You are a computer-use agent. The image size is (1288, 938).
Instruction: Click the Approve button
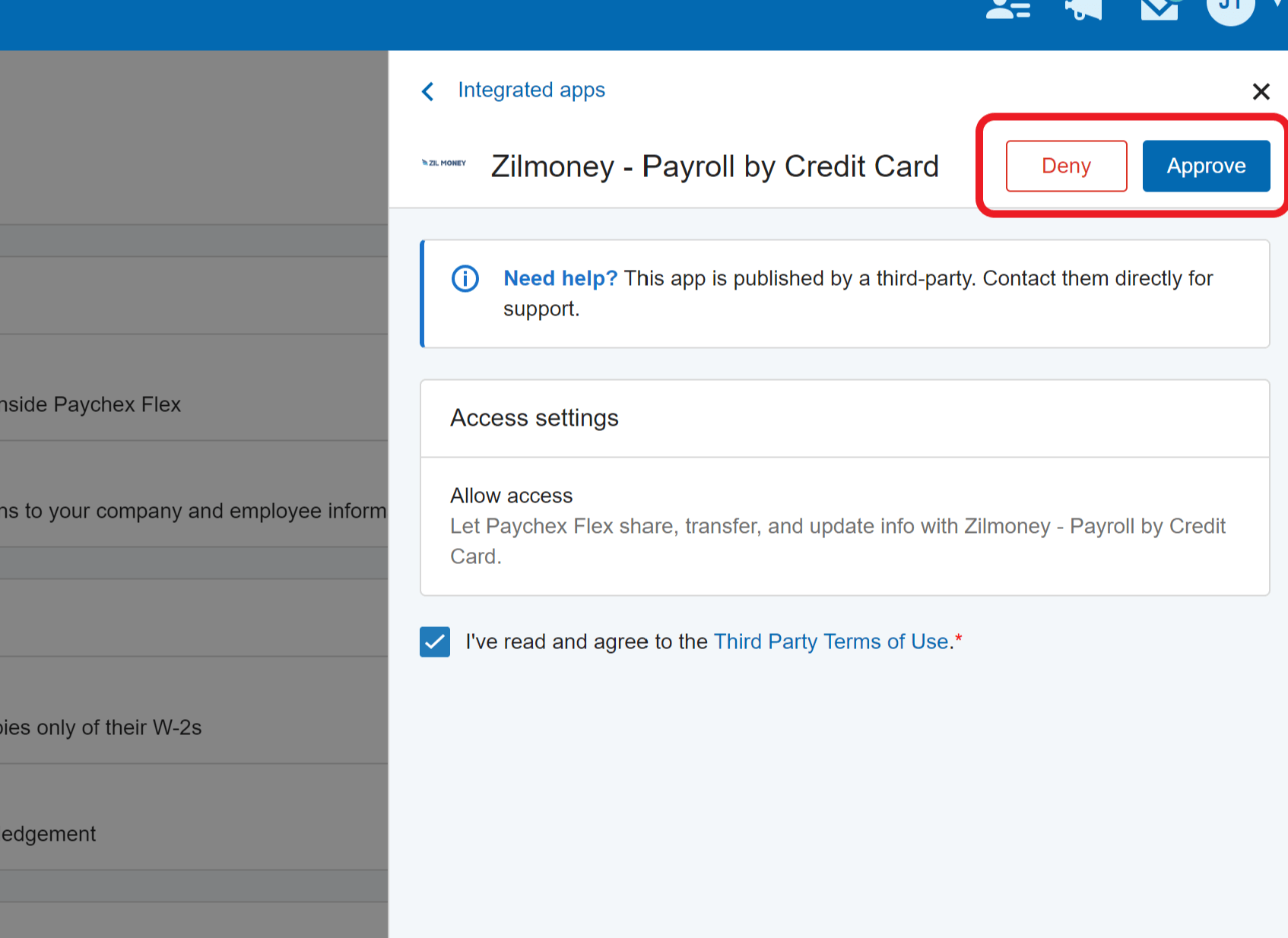pos(1206,166)
